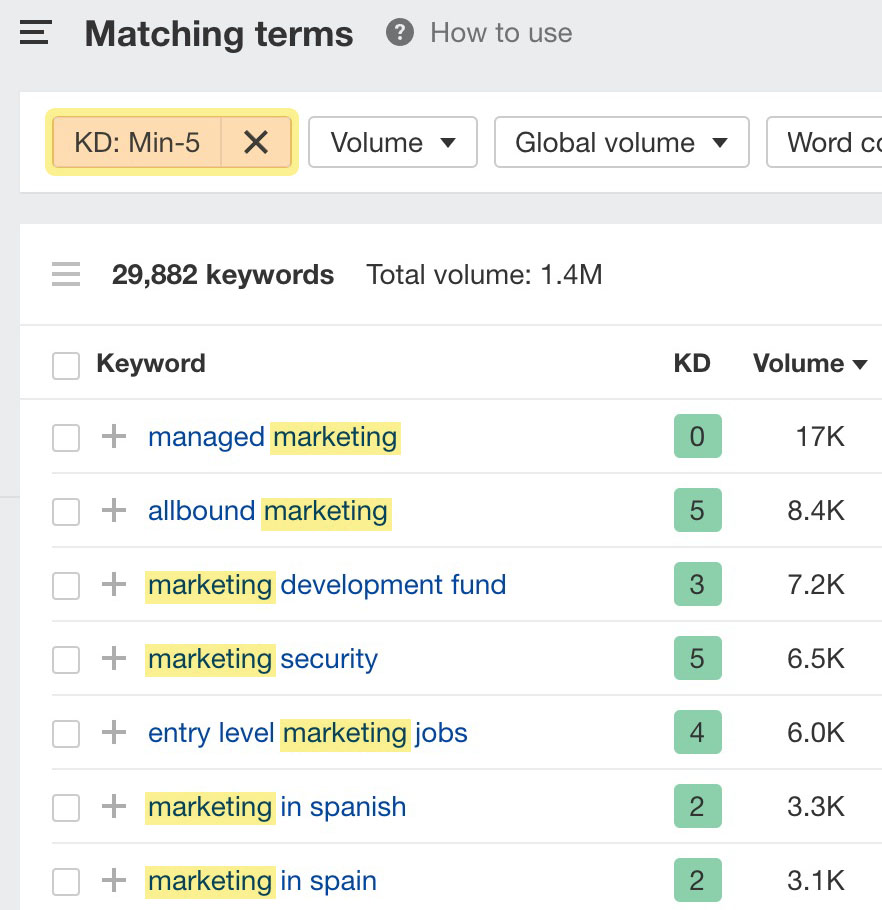Image resolution: width=882 pixels, height=910 pixels.
Task: Expand the Global volume filter
Action: pos(621,143)
